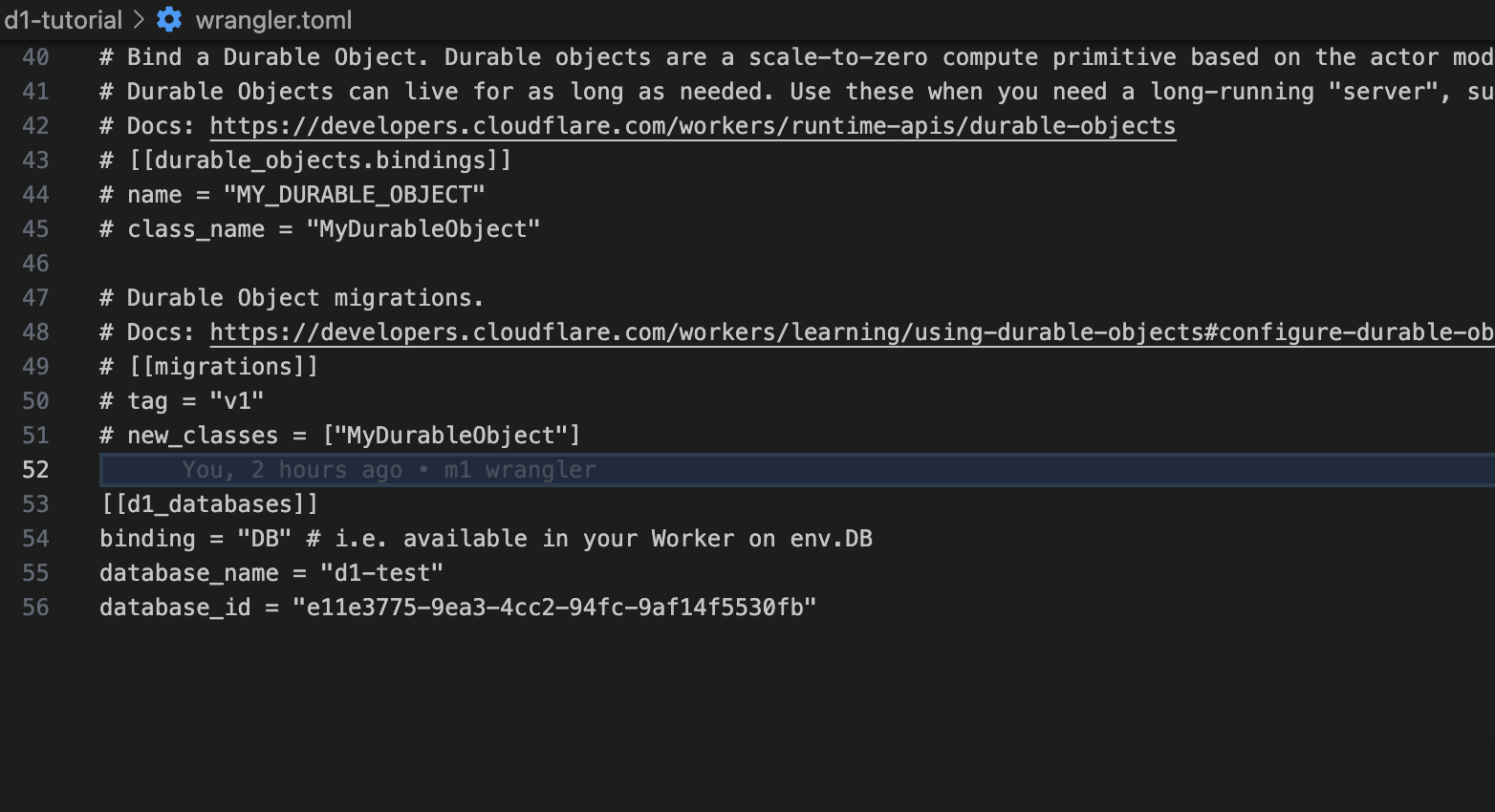The width and height of the screenshot is (1495, 812).
Task: Select line number 44 in the gutter
Action: click(x=35, y=195)
